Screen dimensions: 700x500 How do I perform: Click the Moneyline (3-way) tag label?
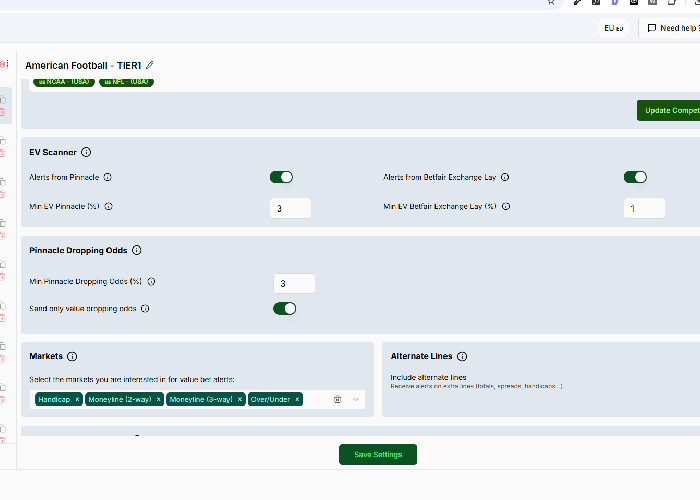coord(201,399)
